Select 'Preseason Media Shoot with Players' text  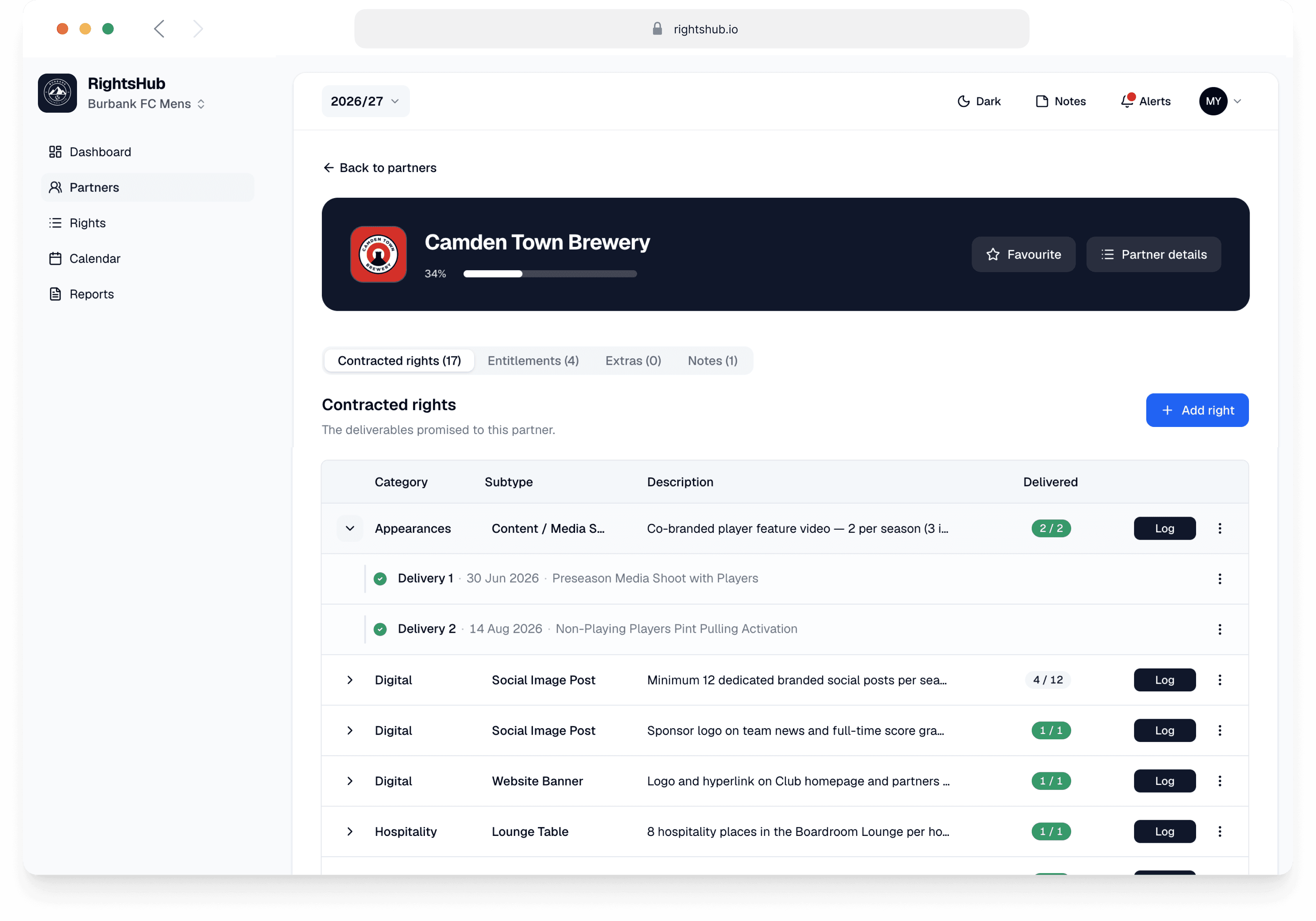coord(655,578)
